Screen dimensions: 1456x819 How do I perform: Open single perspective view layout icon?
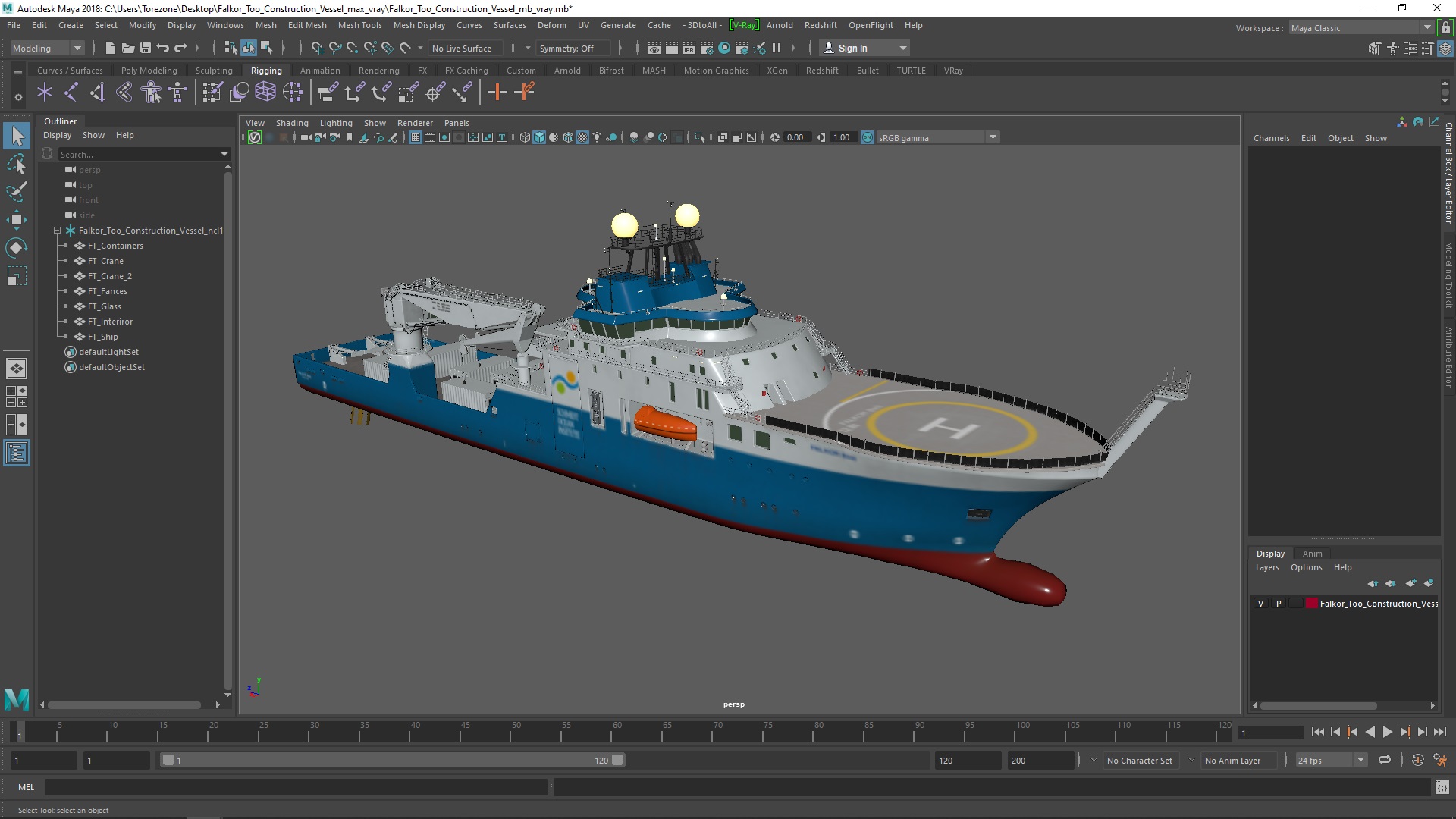(17, 369)
